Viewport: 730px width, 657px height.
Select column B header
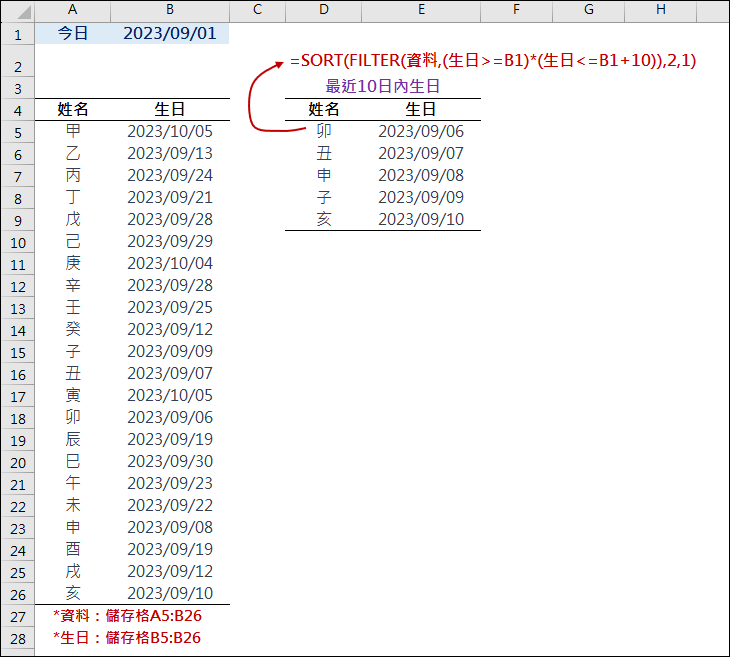(x=170, y=10)
